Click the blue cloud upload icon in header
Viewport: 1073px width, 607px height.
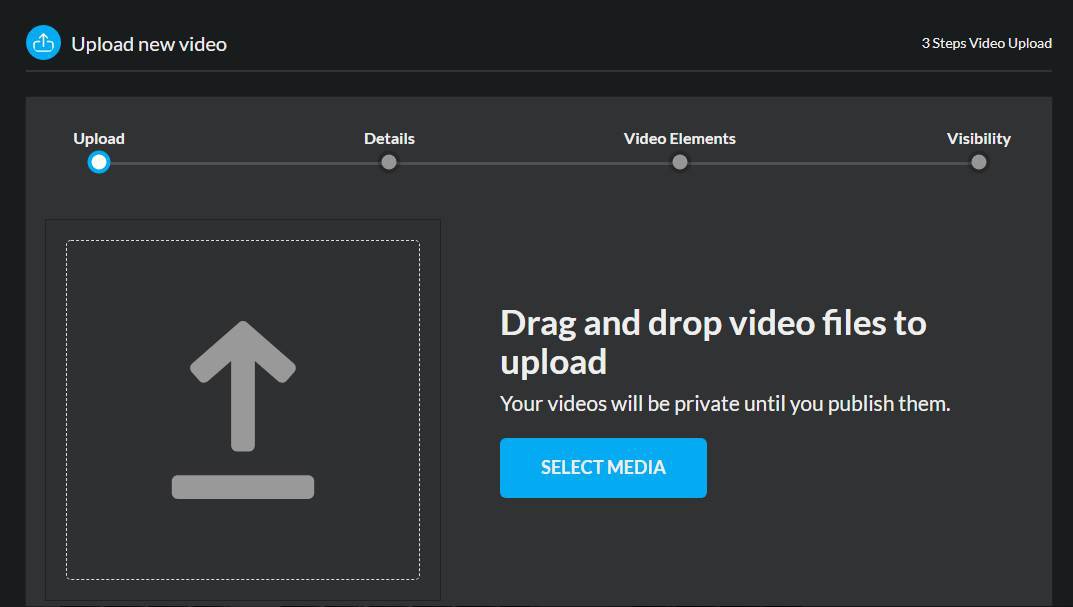coord(43,43)
